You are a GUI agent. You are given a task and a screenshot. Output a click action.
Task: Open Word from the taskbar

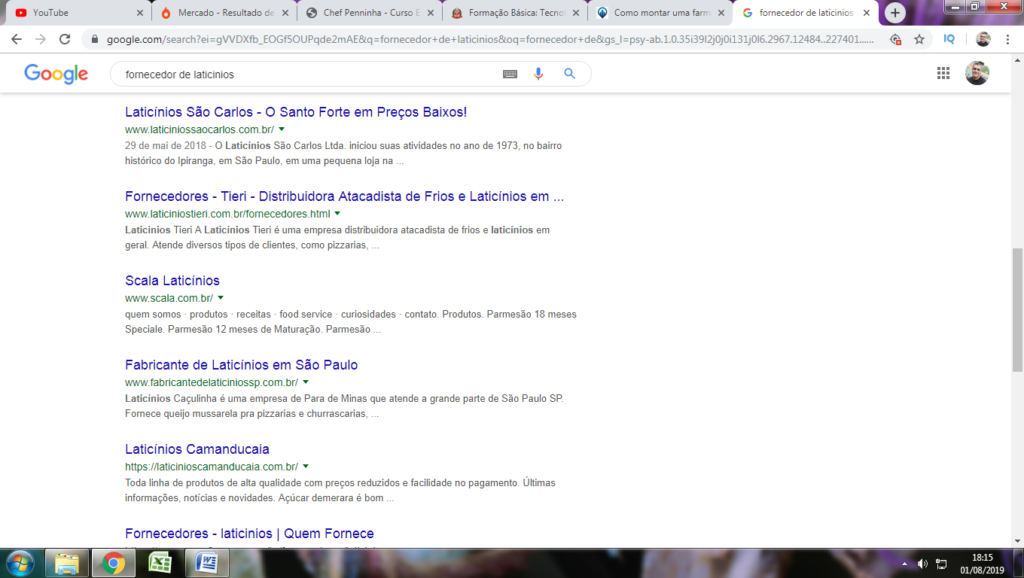tap(207, 563)
